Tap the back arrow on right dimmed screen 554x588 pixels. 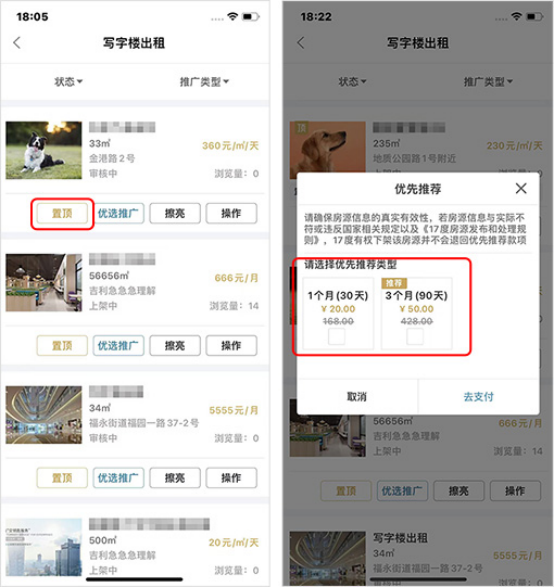pos(301,43)
